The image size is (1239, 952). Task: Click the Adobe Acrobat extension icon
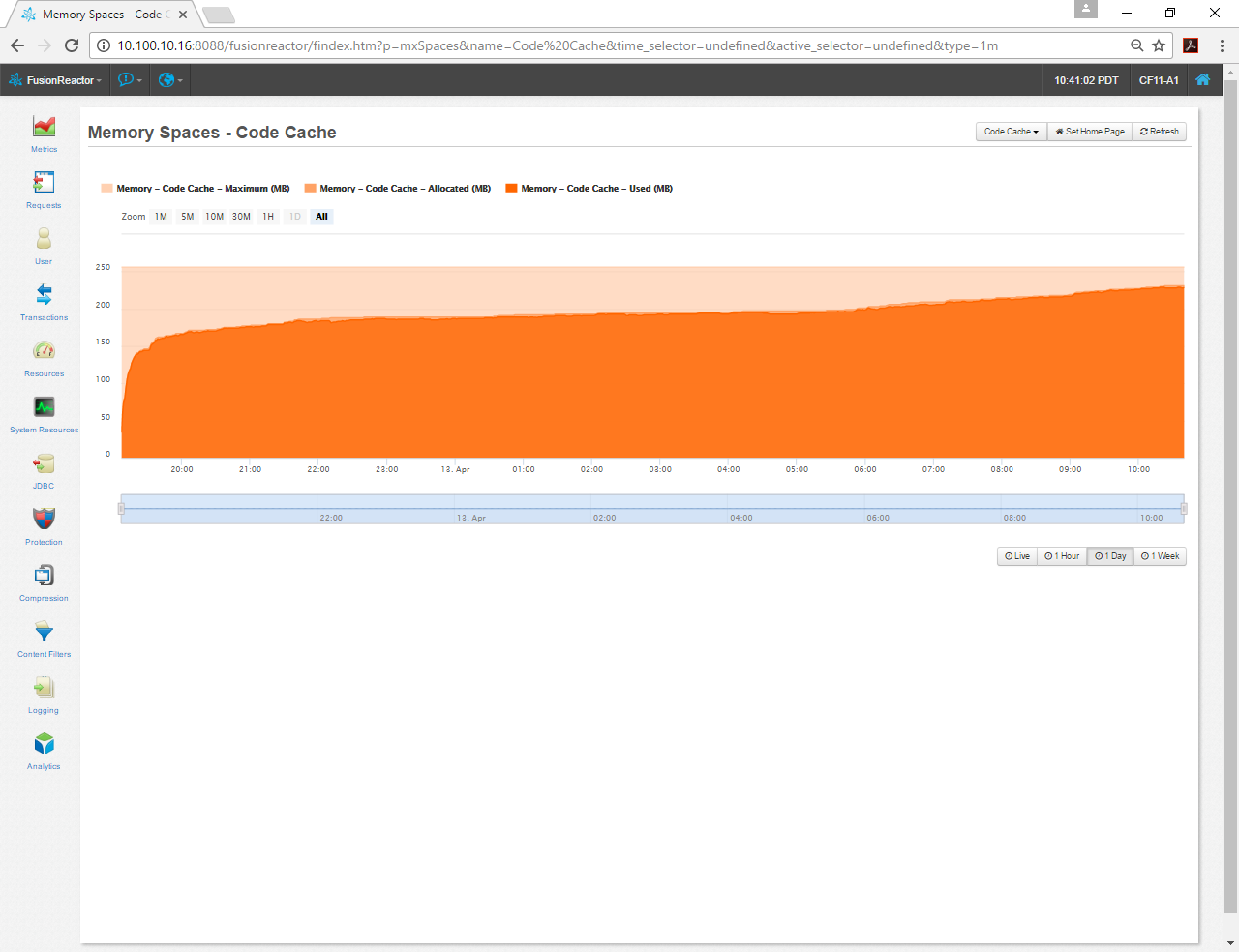pos(1191,45)
